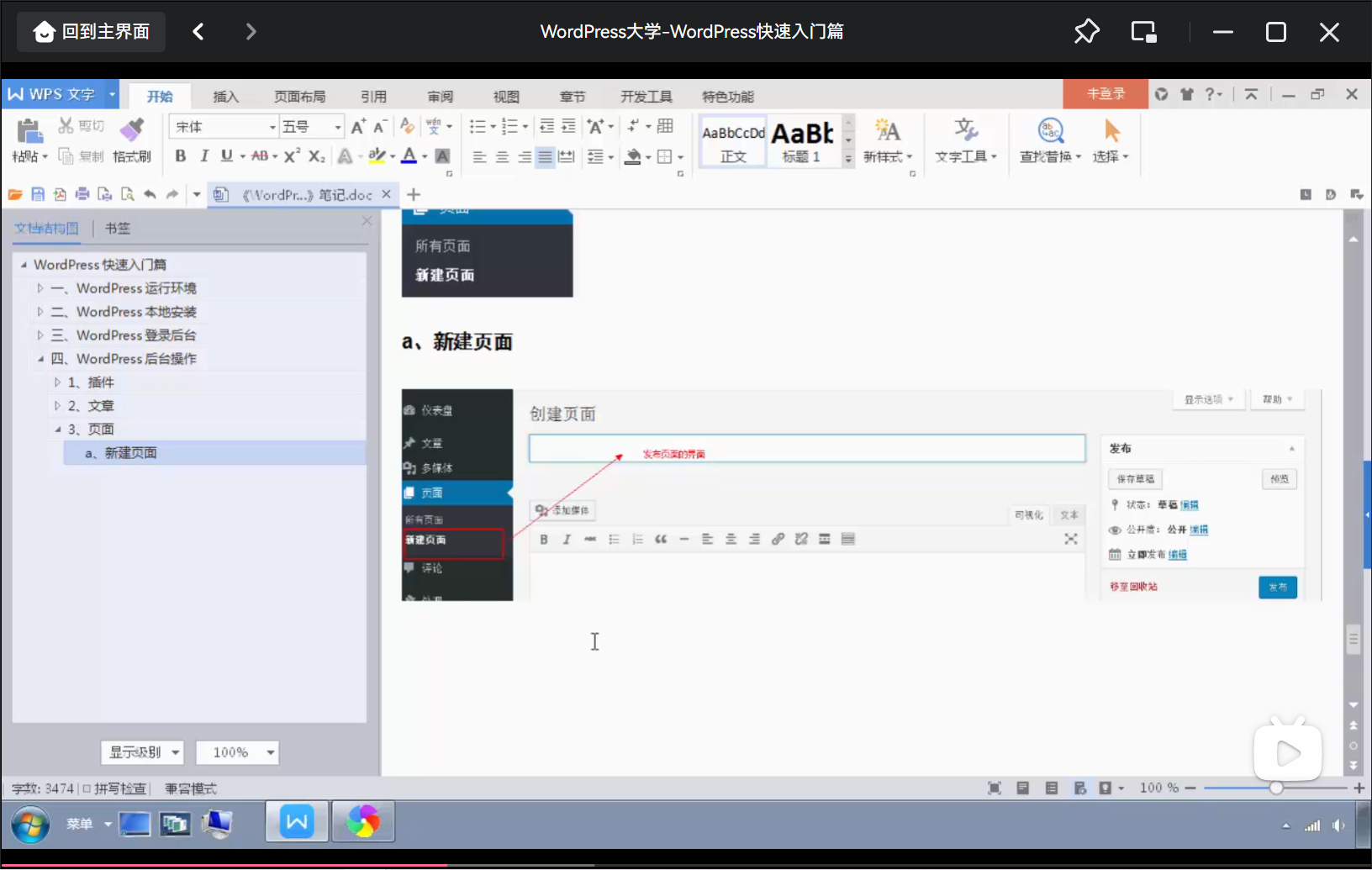Image resolution: width=1372 pixels, height=870 pixels.
Task: Switch to the 页面布局 ribbon tab
Action: (299, 97)
